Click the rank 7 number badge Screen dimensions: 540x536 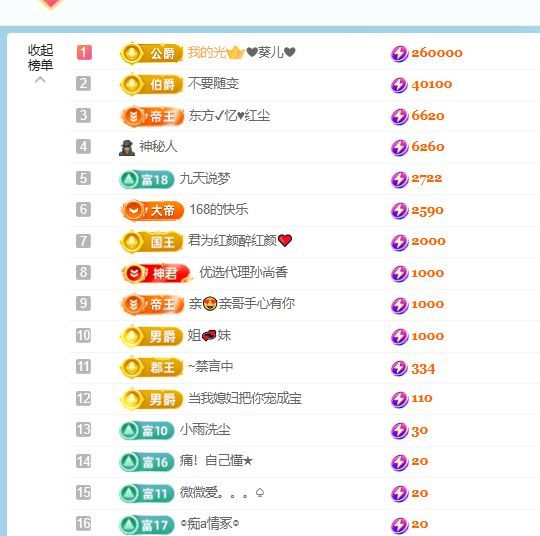[x=83, y=241]
